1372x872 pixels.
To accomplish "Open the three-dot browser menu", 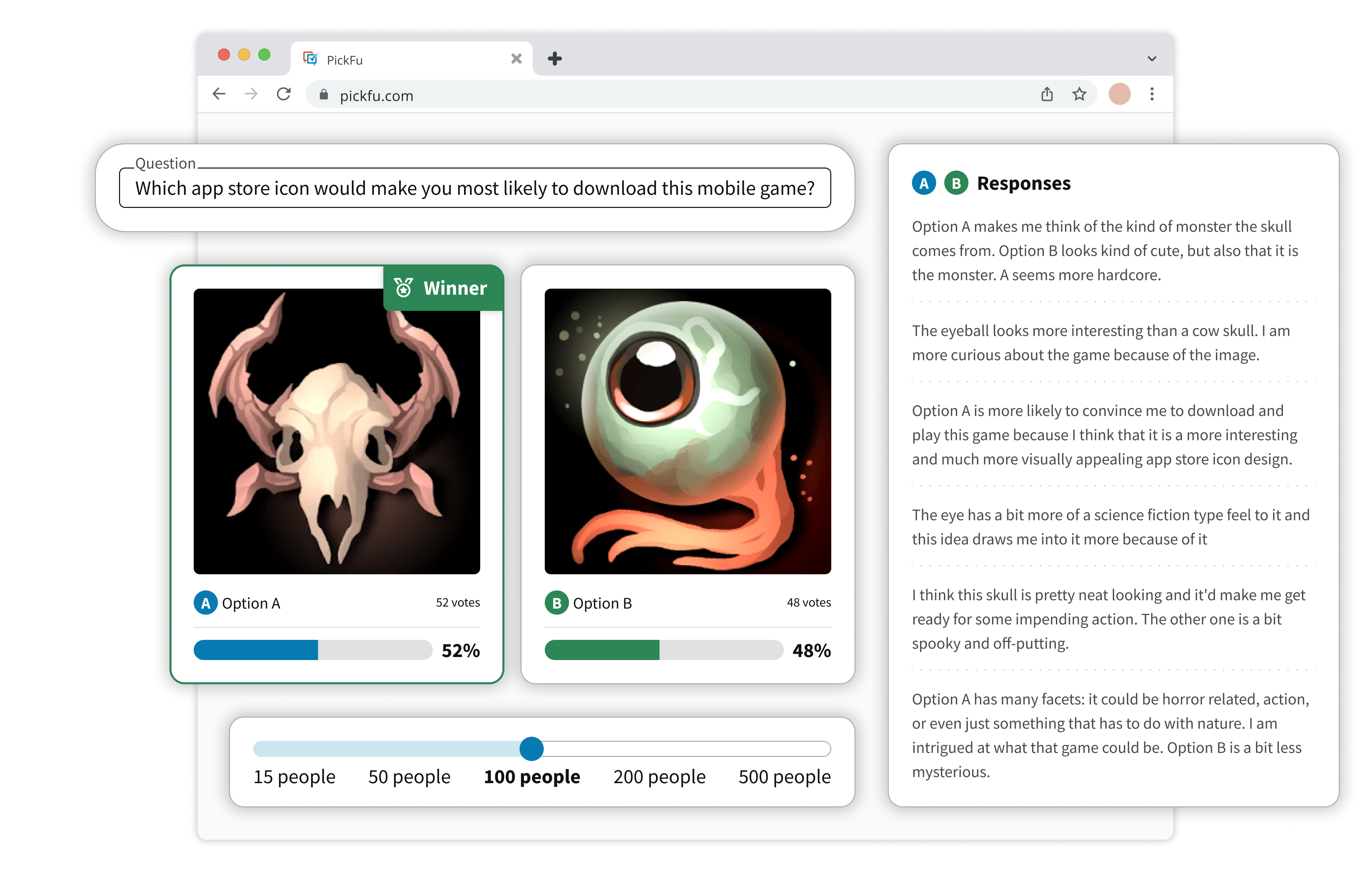I will click(1151, 94).
